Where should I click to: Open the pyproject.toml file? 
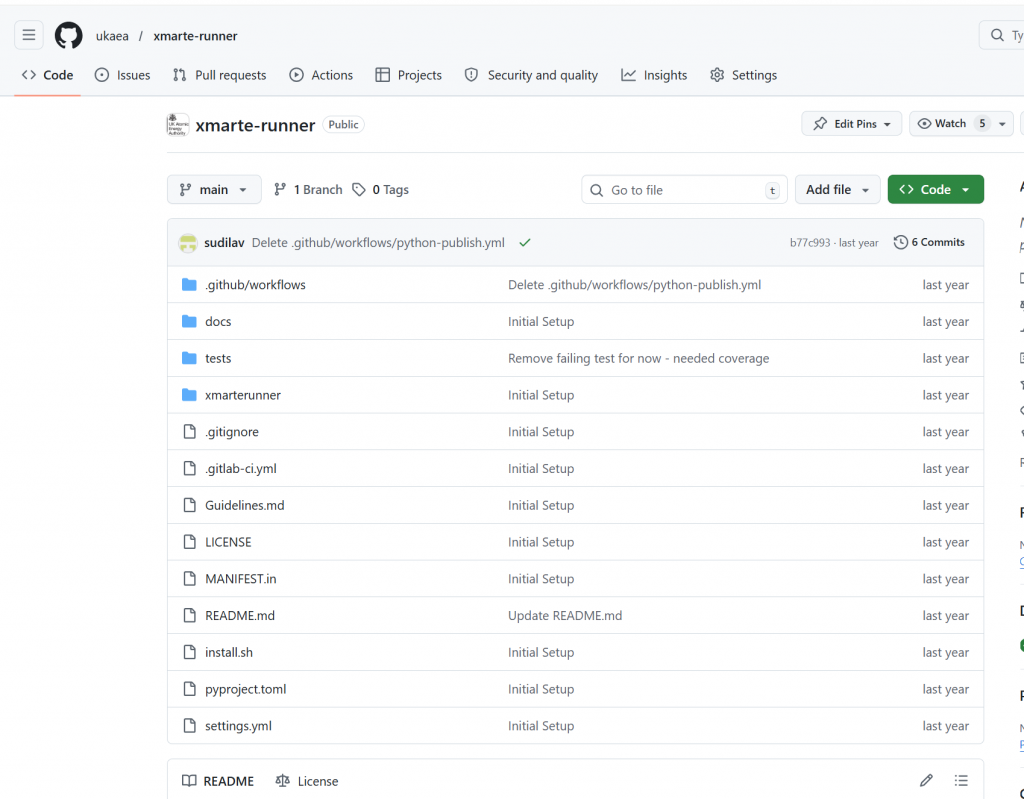(x=245, y=689)
